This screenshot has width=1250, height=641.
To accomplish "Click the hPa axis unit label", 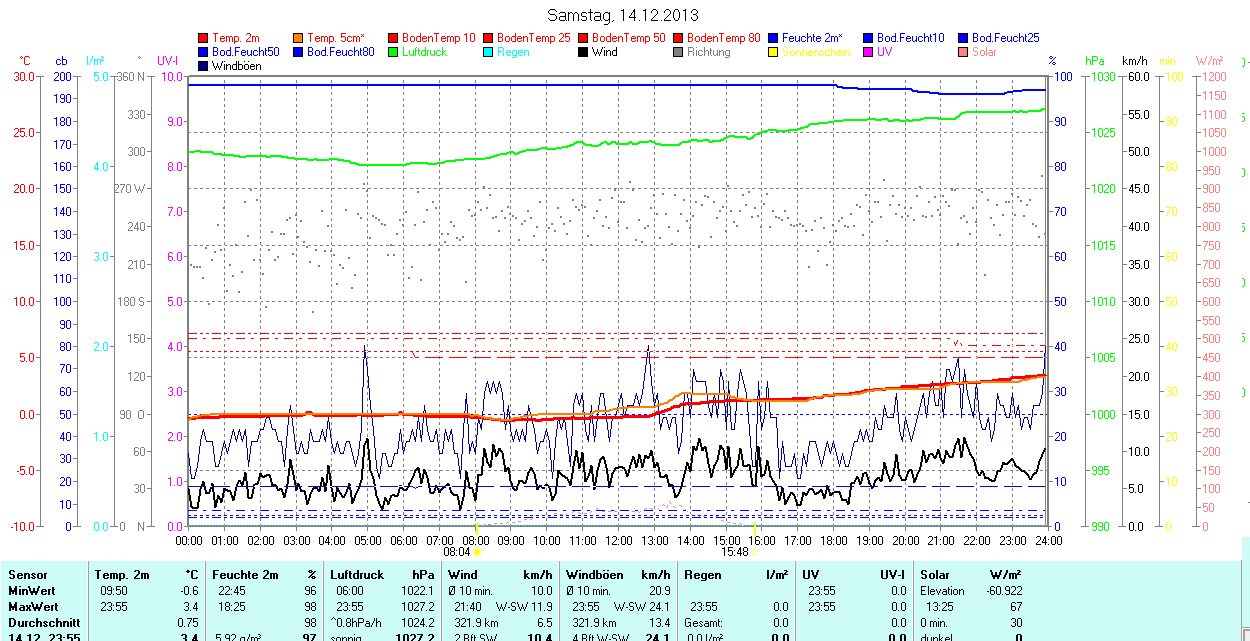I will click(1096, 62).
